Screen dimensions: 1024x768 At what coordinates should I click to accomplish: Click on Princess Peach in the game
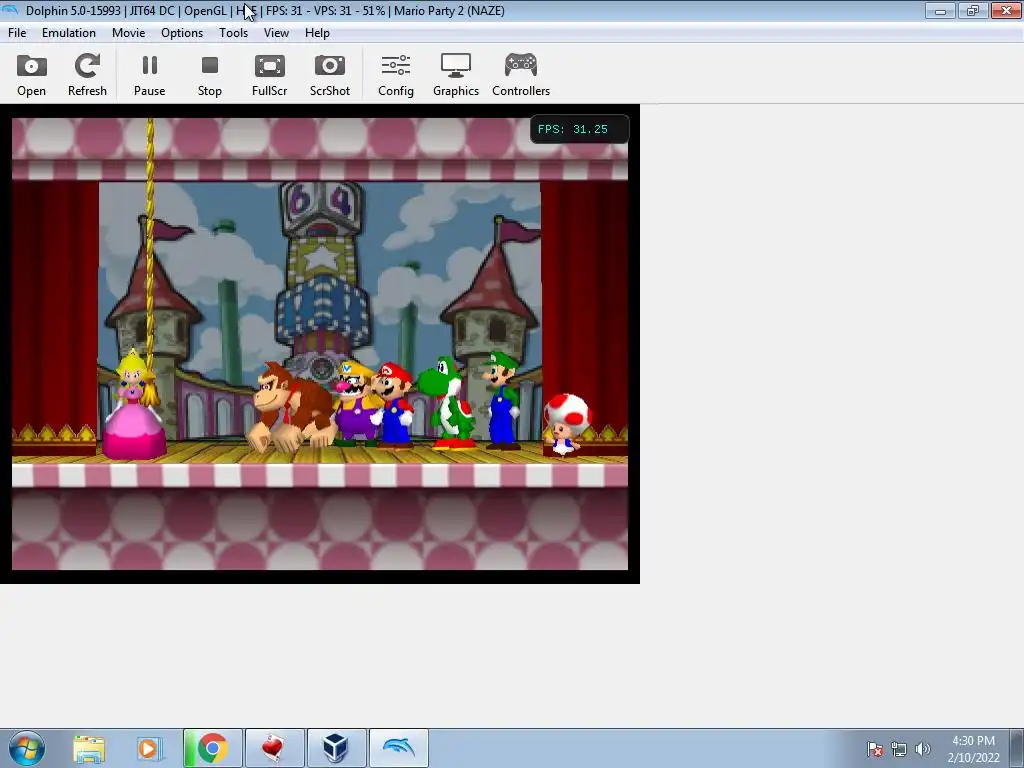click(x=134, y=405)
